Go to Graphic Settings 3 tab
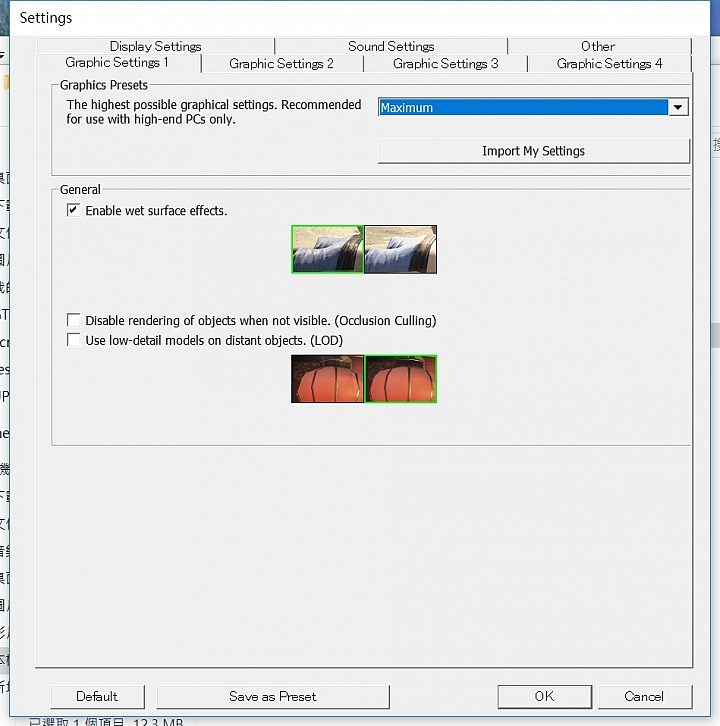Image resolution: width=720 pixels, height=726 pixels. tap(445, 63)
